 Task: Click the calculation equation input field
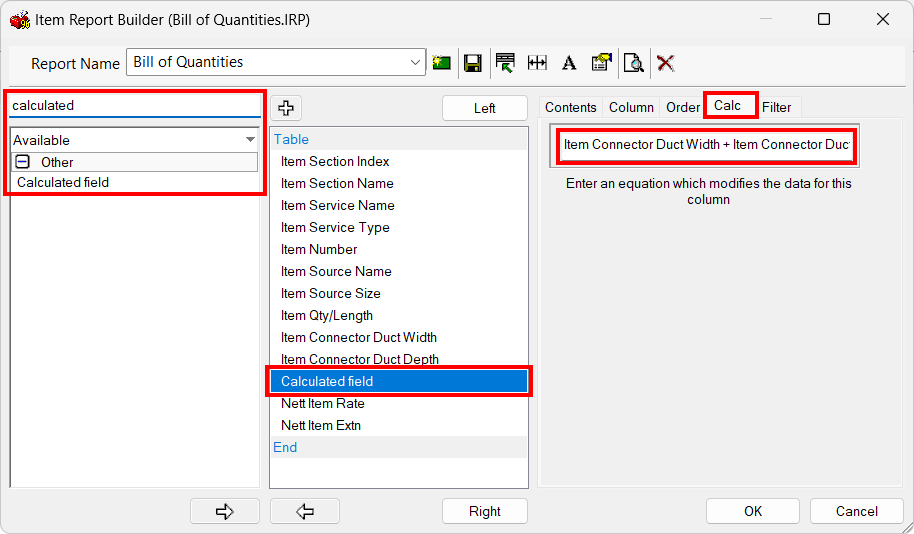(706, 145)
